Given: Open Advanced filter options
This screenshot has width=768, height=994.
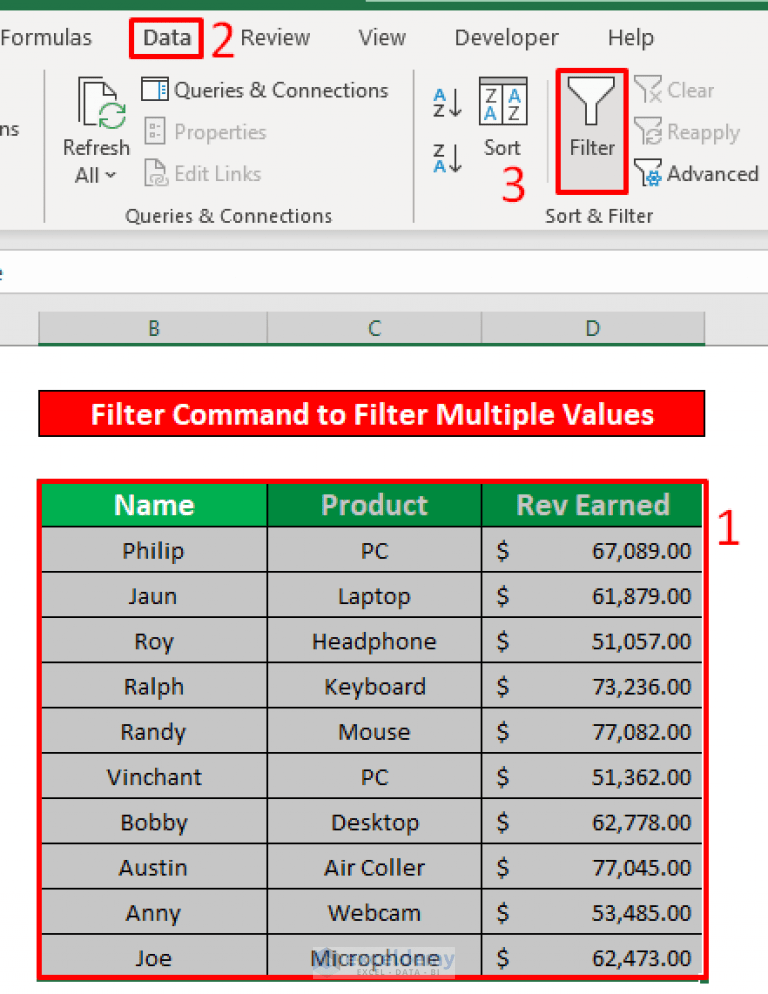Looking at the screenshot, I should 696,174.
